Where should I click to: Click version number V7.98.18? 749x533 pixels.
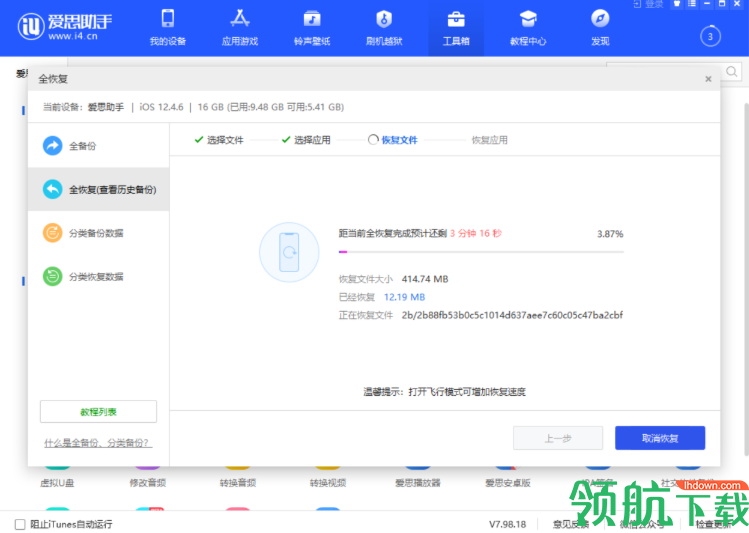(507, 524)
